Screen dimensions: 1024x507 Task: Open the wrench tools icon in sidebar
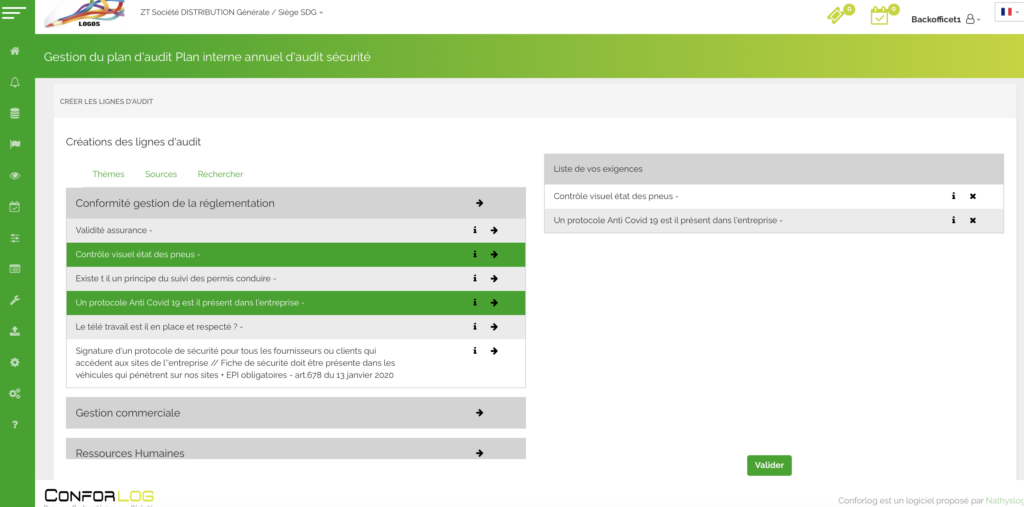coord(14,300)
